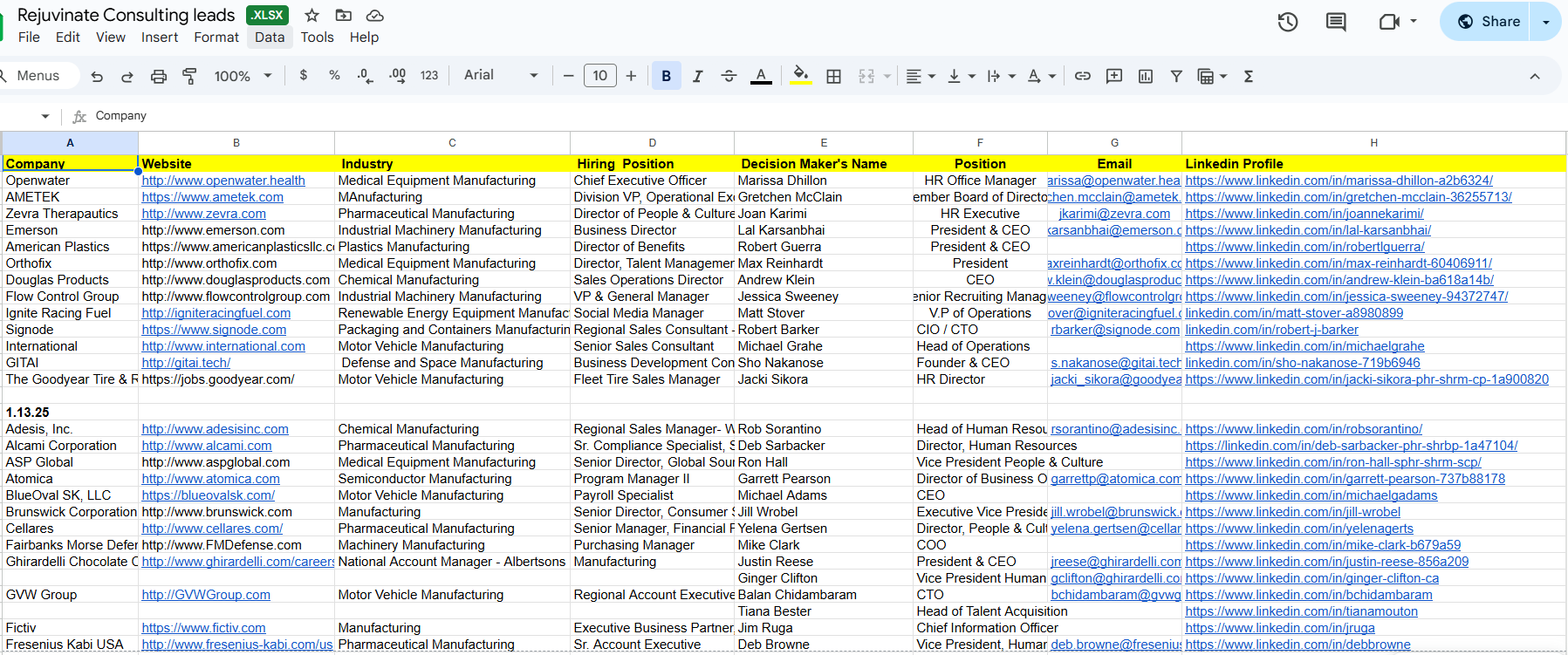Click the undo arrow icon
Screen dimensions: 1568x655
97,77
